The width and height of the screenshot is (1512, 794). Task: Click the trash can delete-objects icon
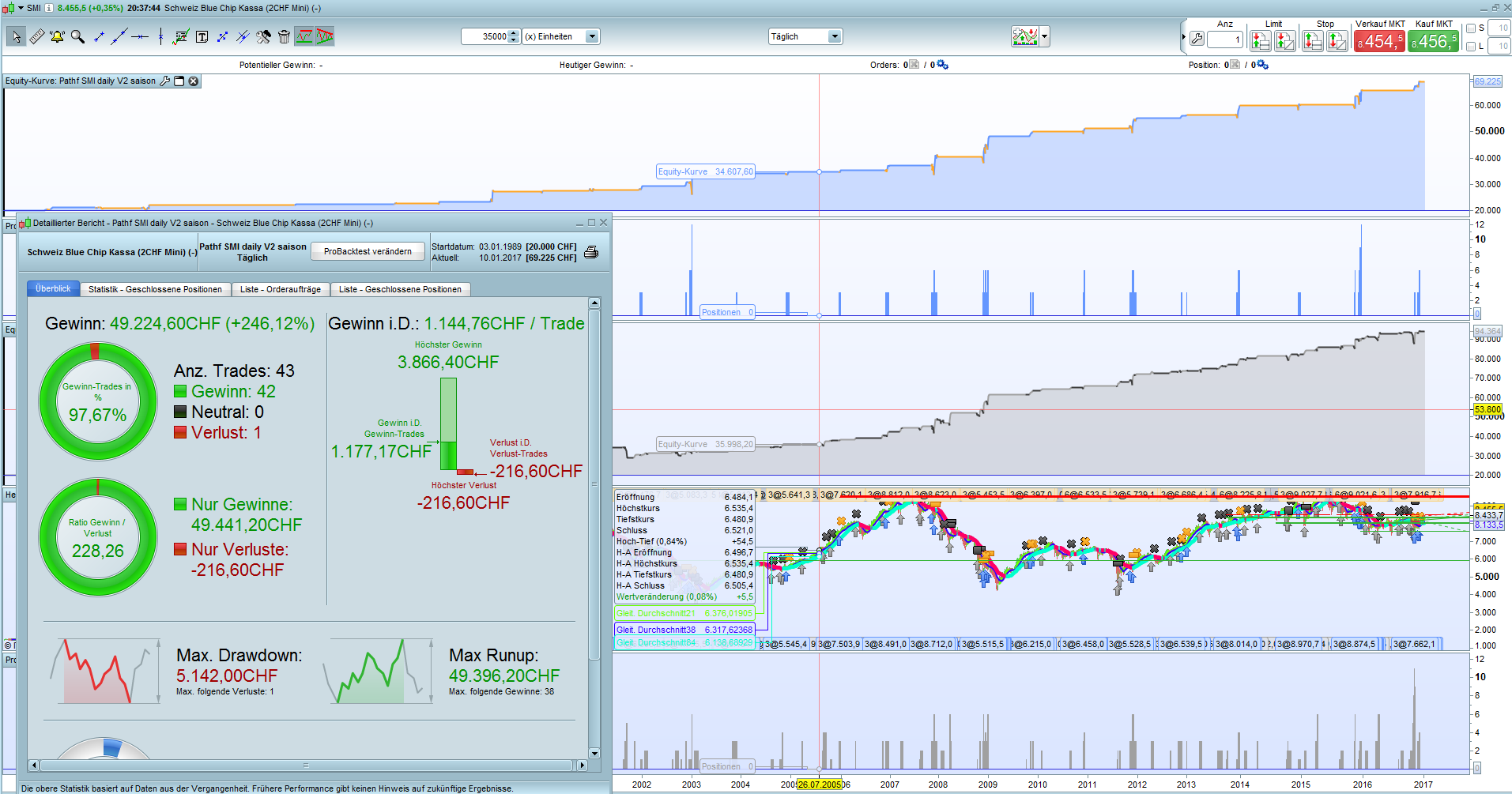coord(284,36)
